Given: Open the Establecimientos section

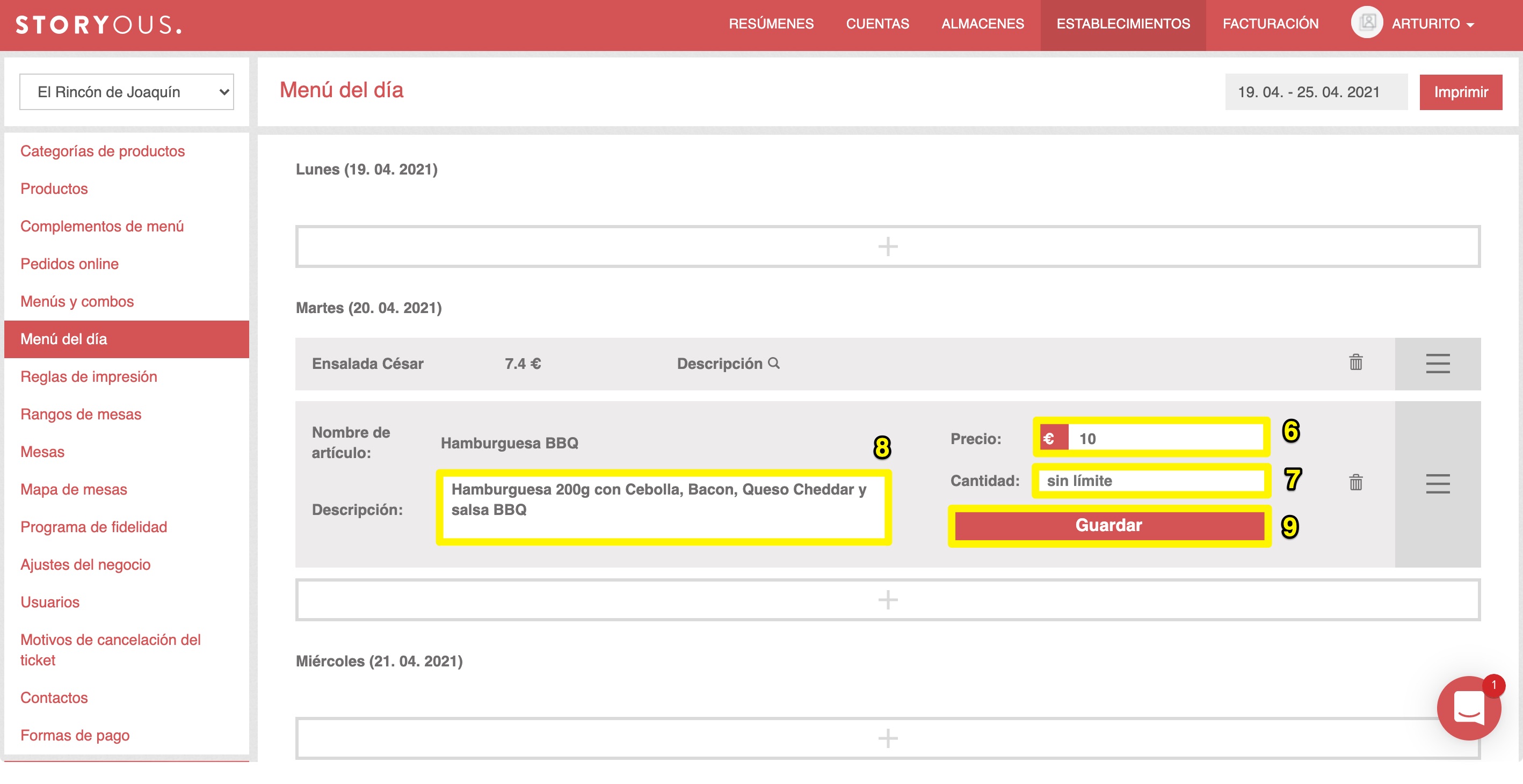Looking at the screenshot, I should point(1123,24).
